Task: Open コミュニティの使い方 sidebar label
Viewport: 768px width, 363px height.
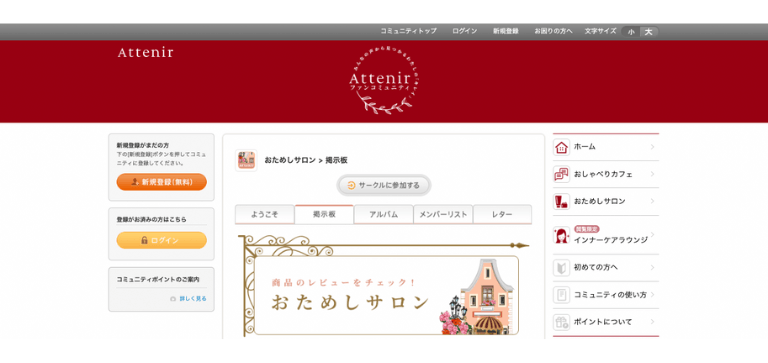Action: pos(610,295)
